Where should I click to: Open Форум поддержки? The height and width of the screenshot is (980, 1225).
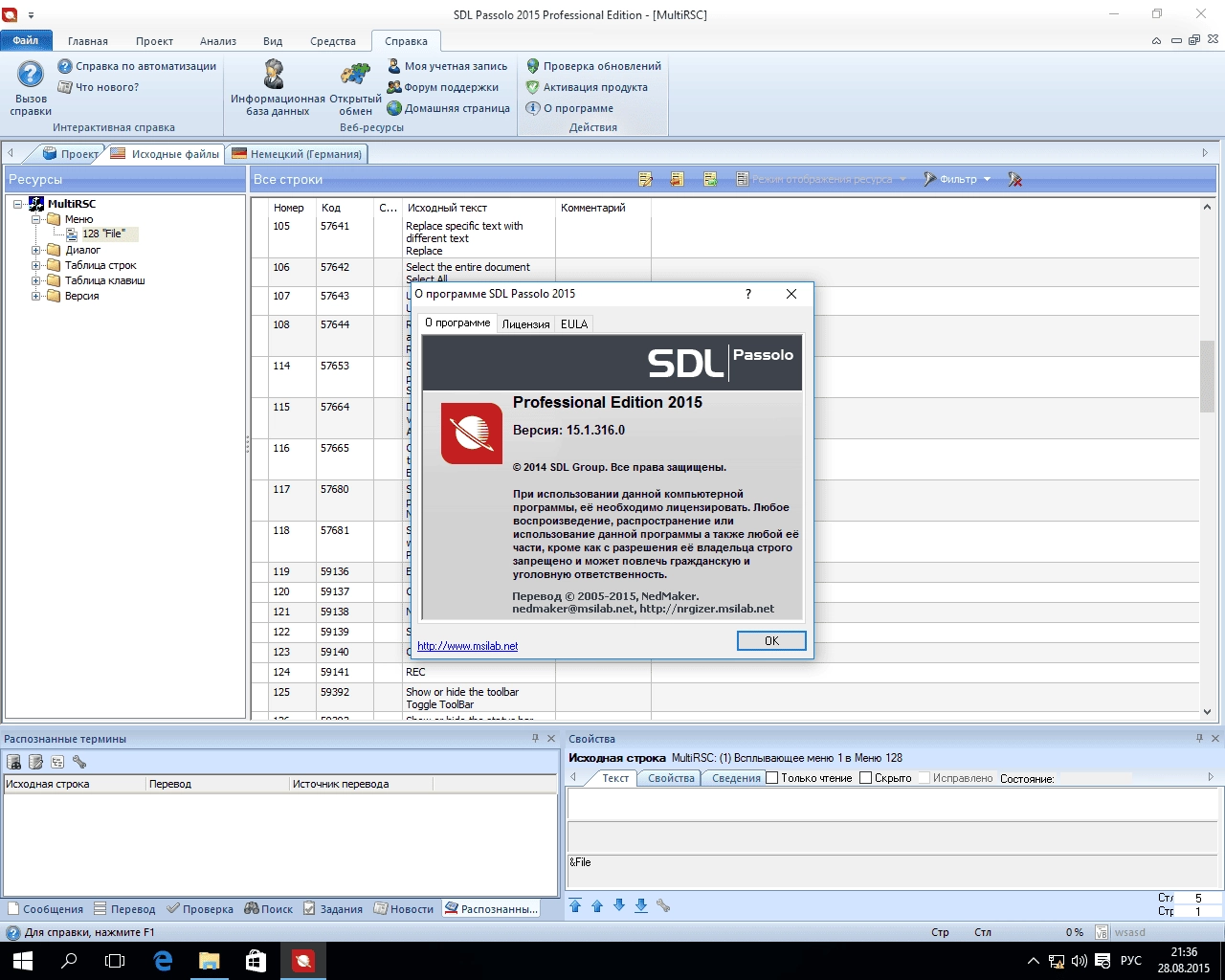click(442, 87)
